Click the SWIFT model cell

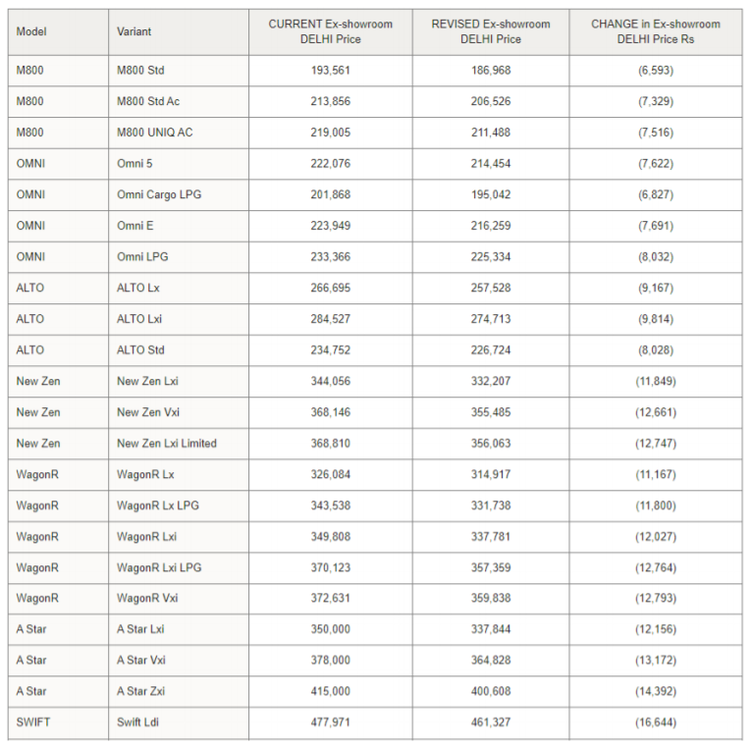[58, 723]
